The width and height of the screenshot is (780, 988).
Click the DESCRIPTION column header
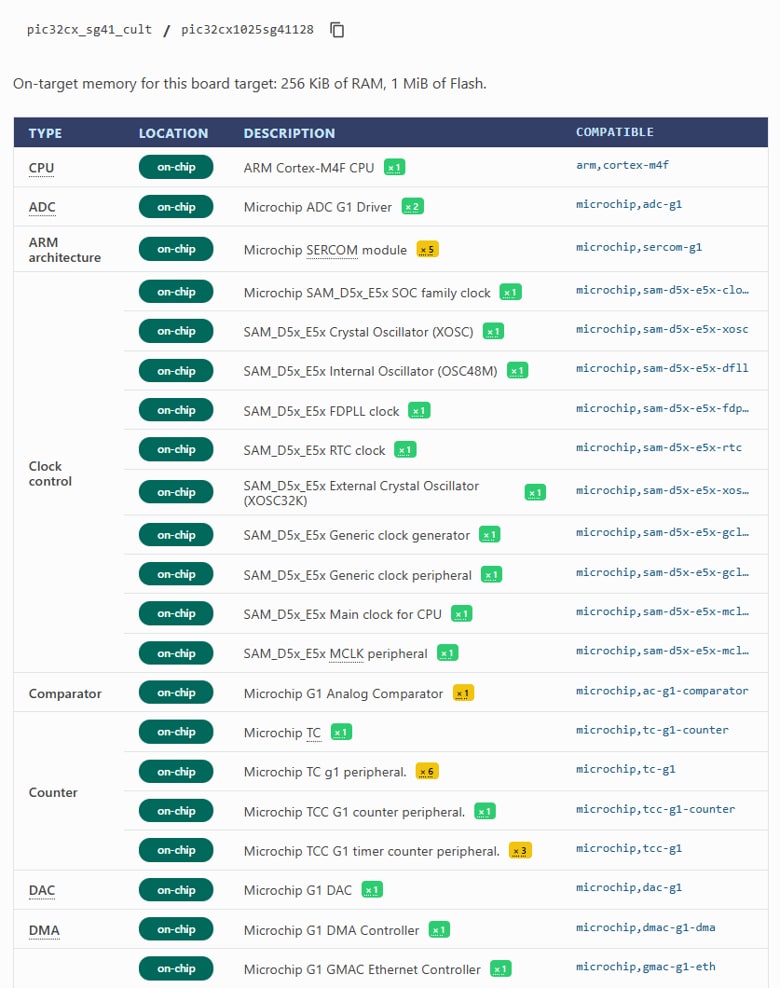coord(289,133)
